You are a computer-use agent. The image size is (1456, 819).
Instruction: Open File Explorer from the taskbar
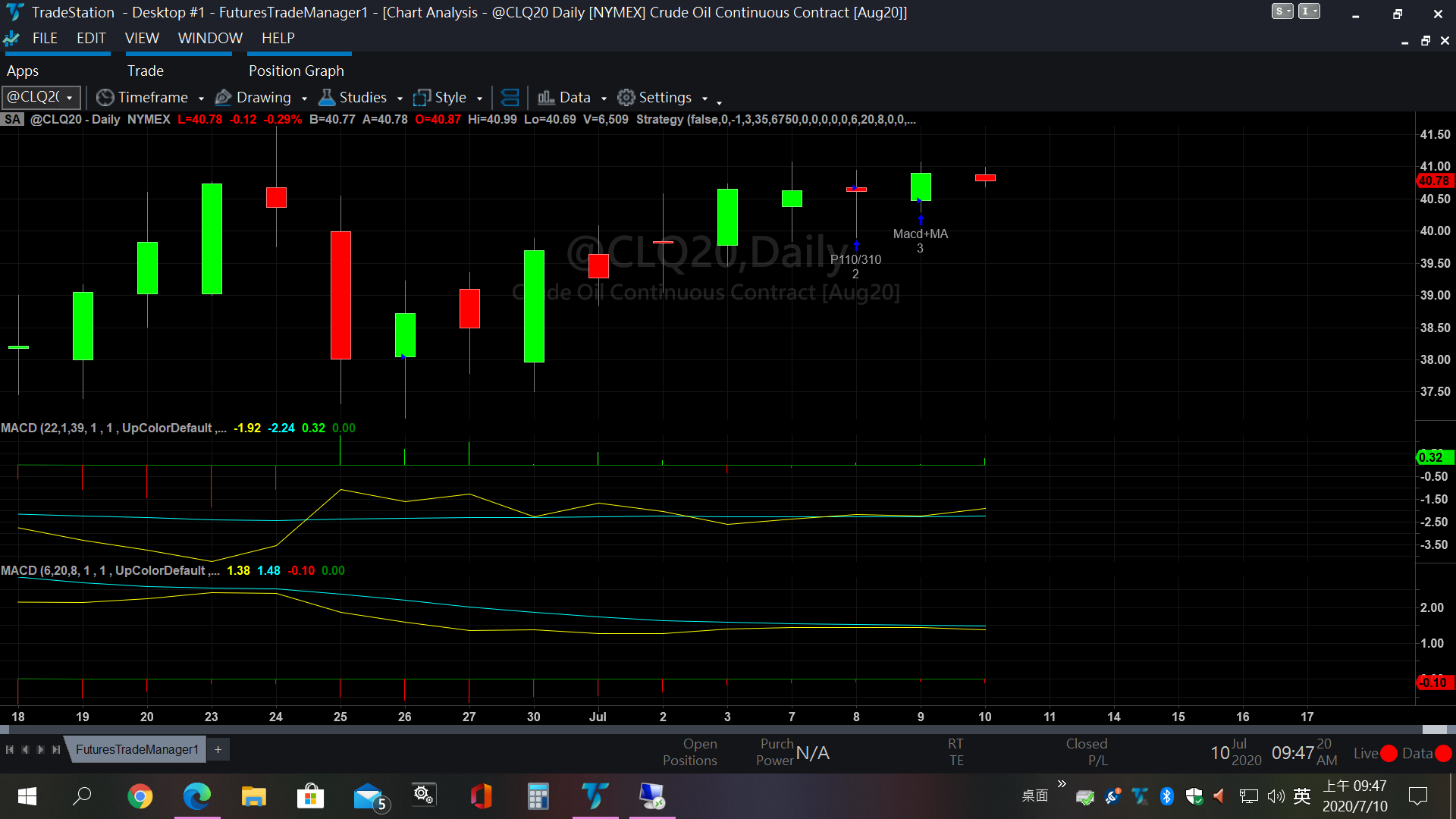[254, 796]
